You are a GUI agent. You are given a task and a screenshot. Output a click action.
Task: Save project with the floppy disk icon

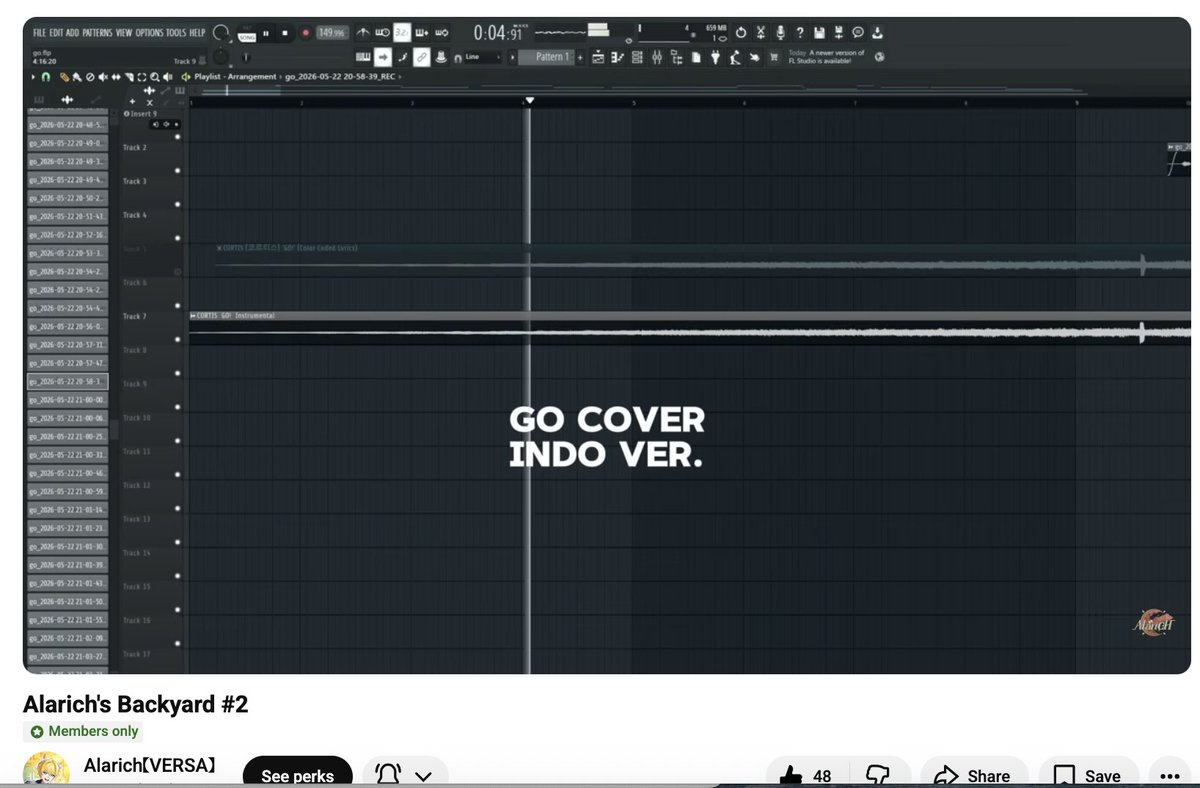tap(819, 33)
